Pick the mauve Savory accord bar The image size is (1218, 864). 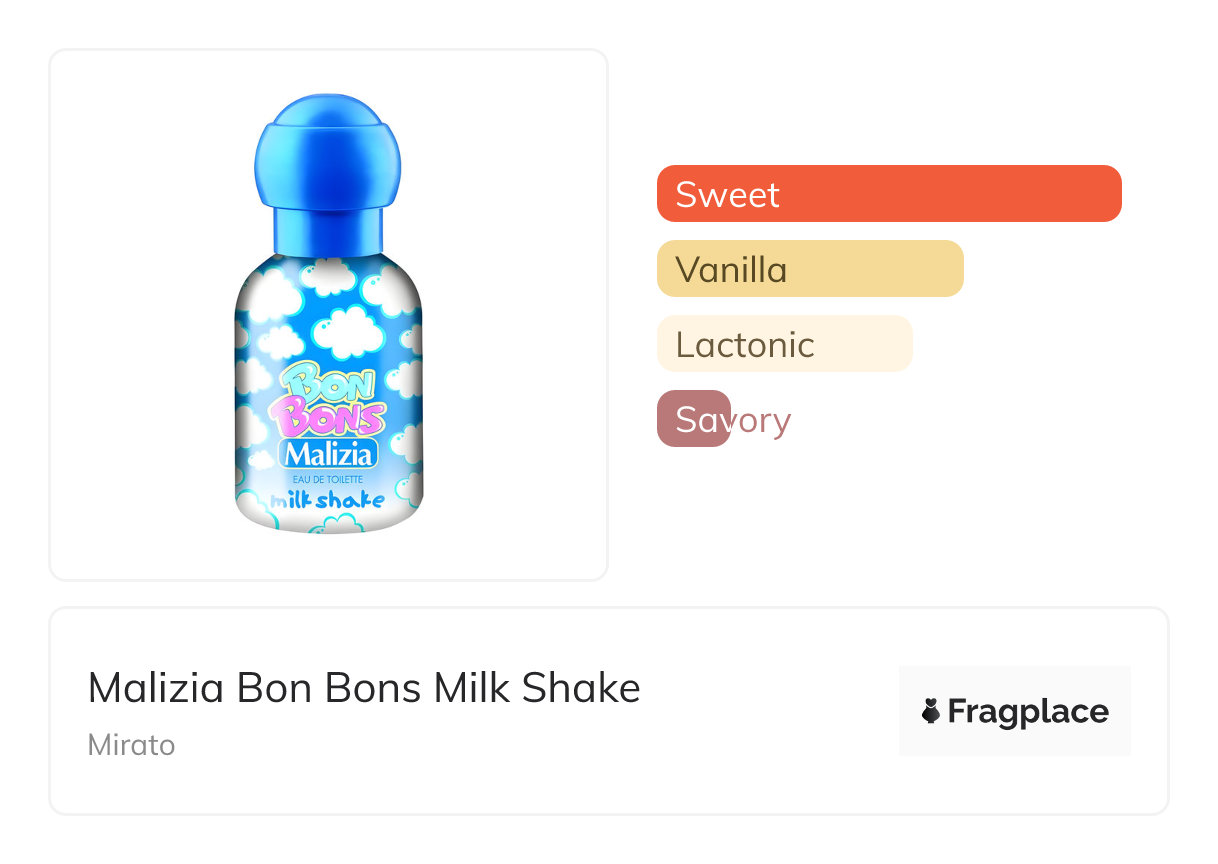(694, 419)
